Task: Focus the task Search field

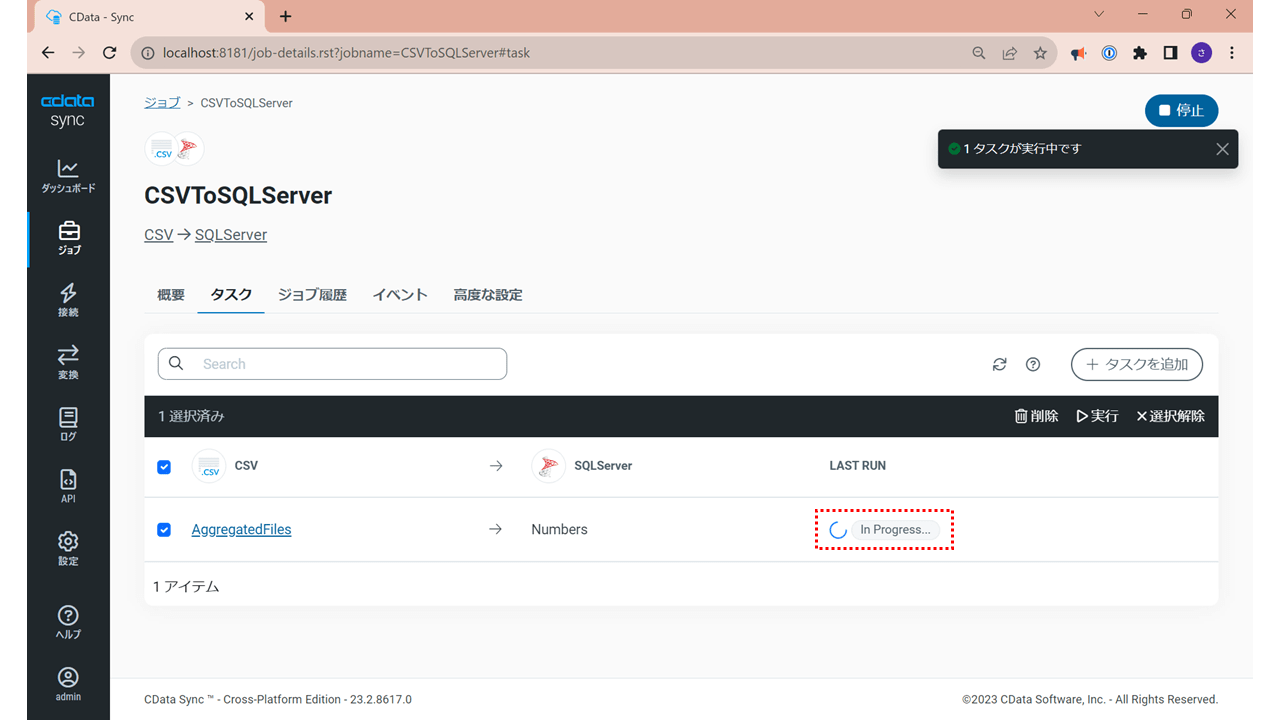Action: [x=332, y=364]
